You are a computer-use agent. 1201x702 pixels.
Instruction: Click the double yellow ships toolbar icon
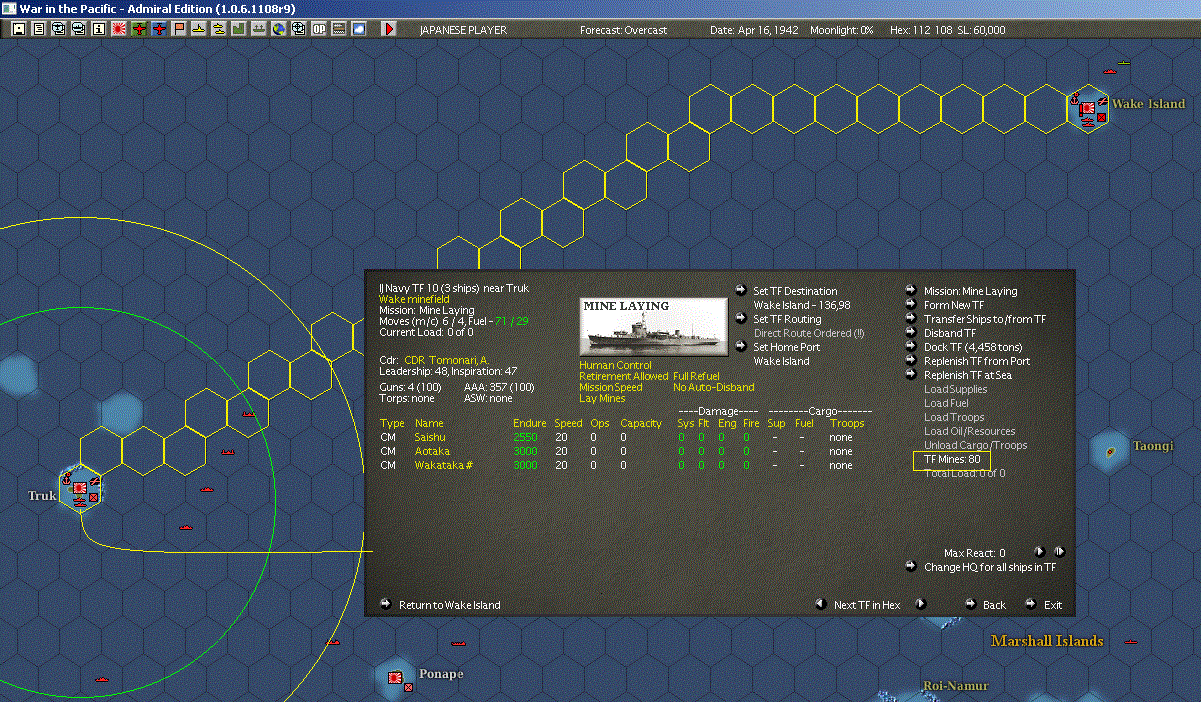point(218,29)
